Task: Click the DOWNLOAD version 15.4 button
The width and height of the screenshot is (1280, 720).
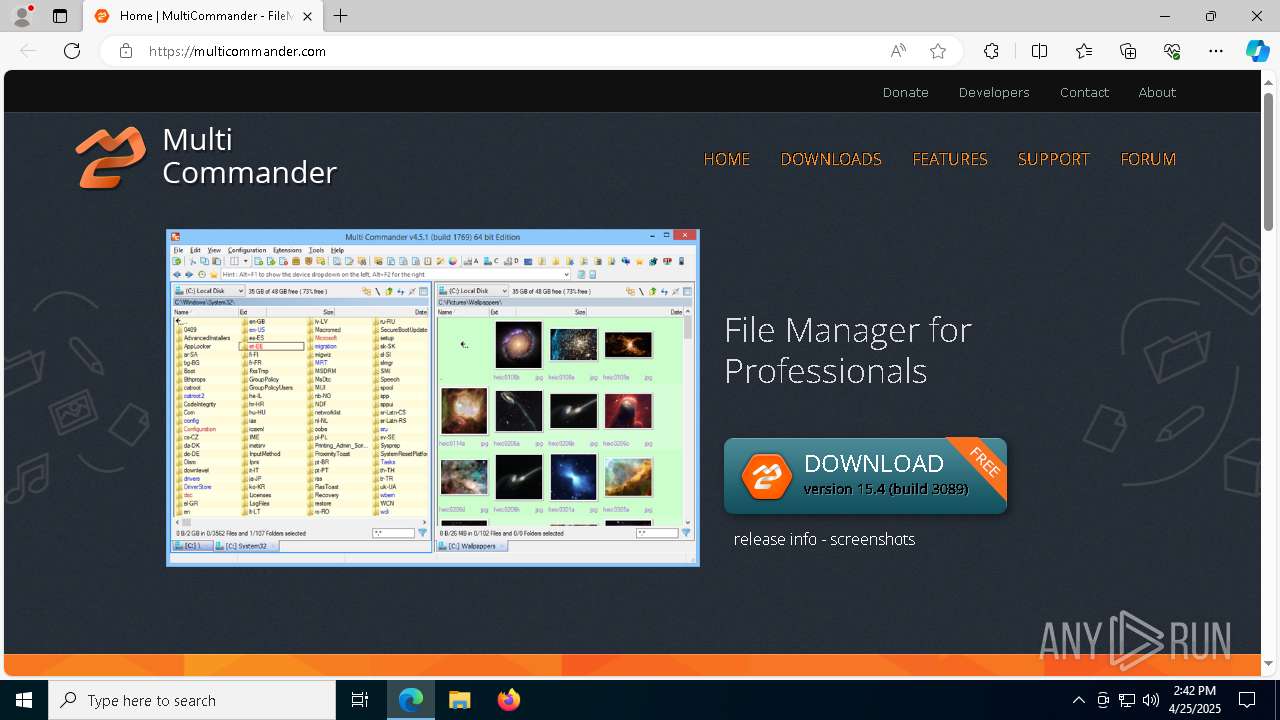Action: click(x=865, y=476)
